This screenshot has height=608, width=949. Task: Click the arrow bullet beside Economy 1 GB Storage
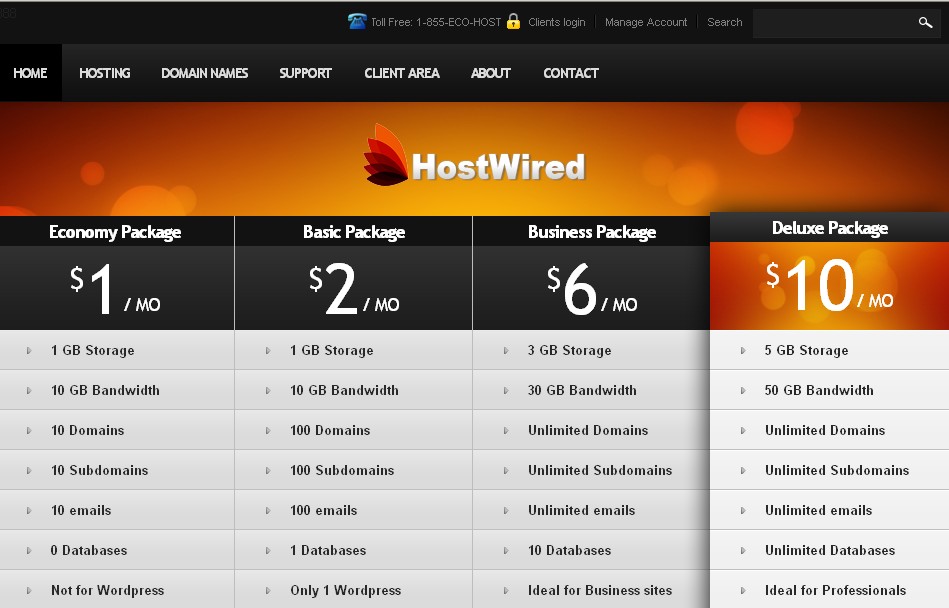[29, 351]
